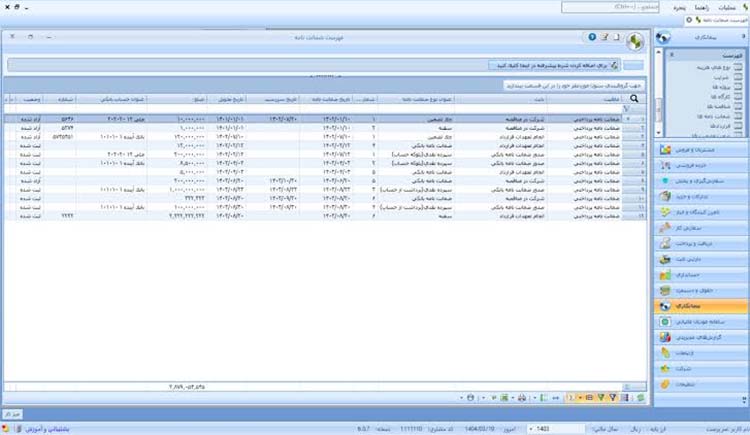Open the highlighted پیمانکاری module in sidebar
Image resolution: width=750 pixels, height=435 pixels.
coord(701,306)
